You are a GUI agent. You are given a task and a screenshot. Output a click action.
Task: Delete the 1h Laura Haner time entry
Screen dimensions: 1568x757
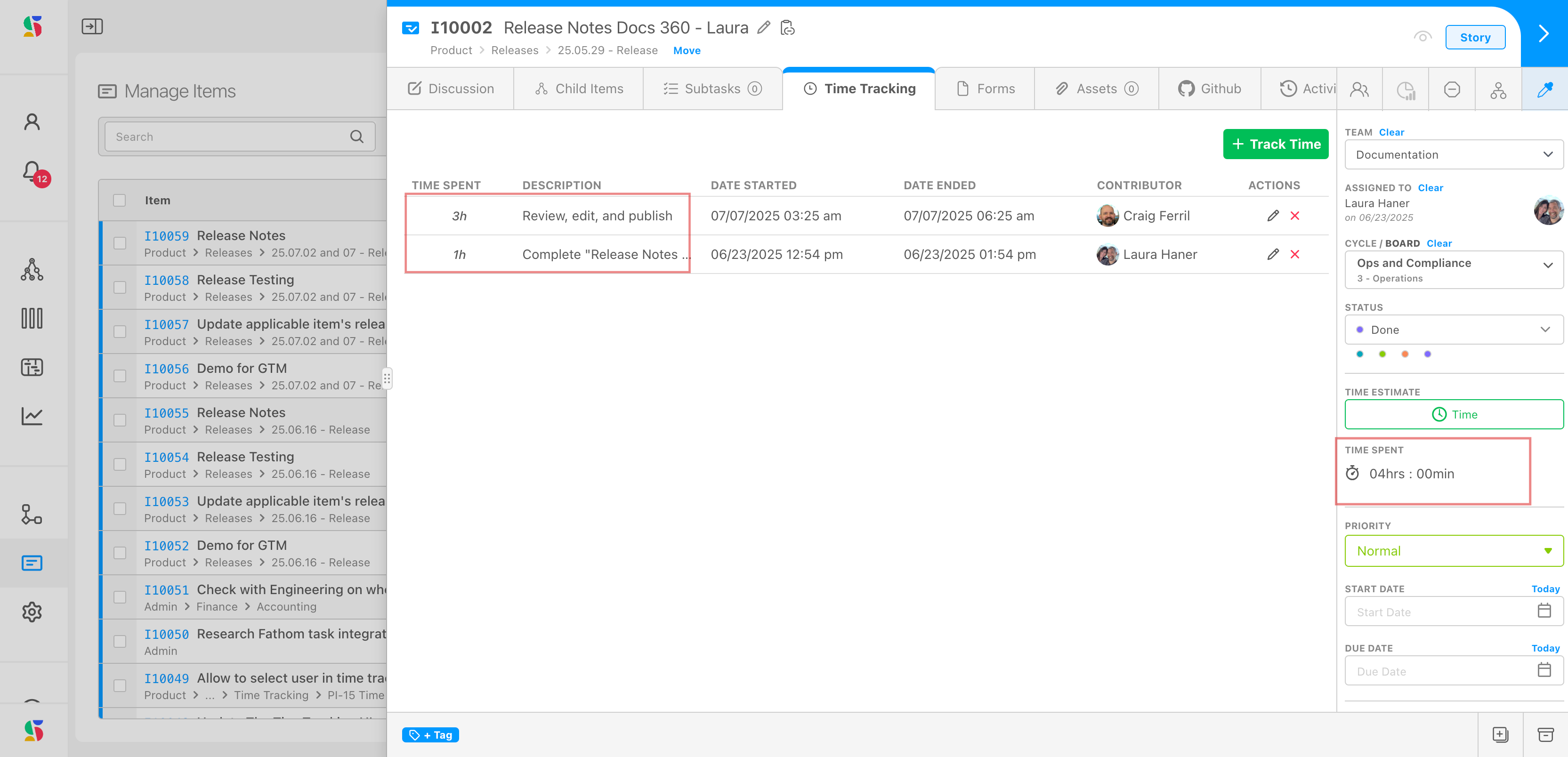pos(1295,254)
